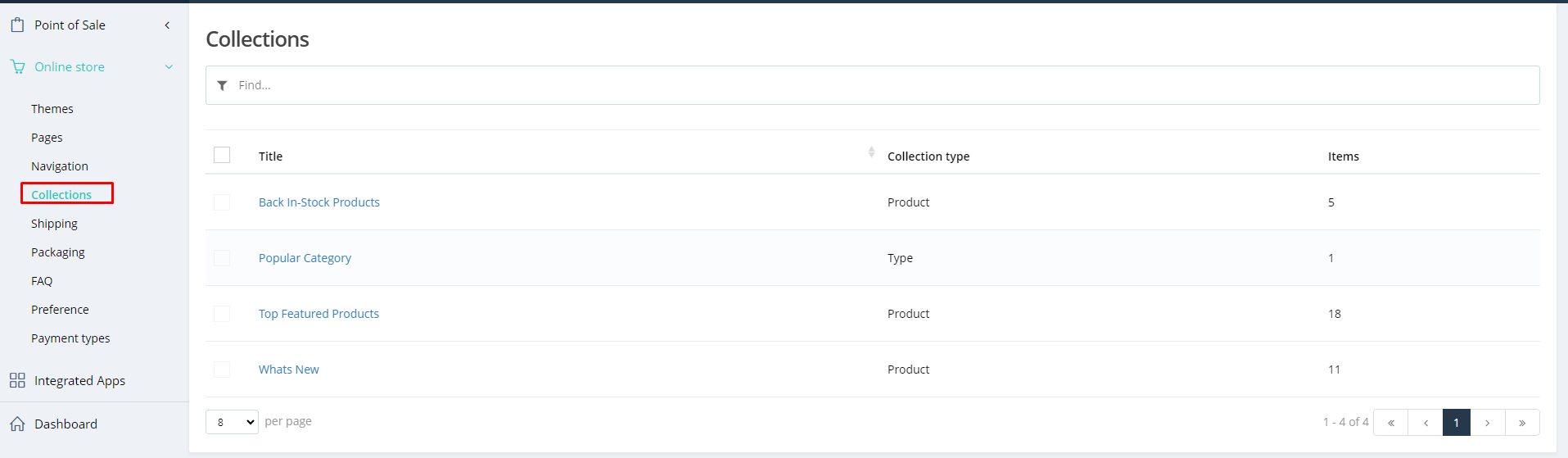The image size is (1568, 458).
Task: Open the Popular Category collection link
Action: pos(305,258)
